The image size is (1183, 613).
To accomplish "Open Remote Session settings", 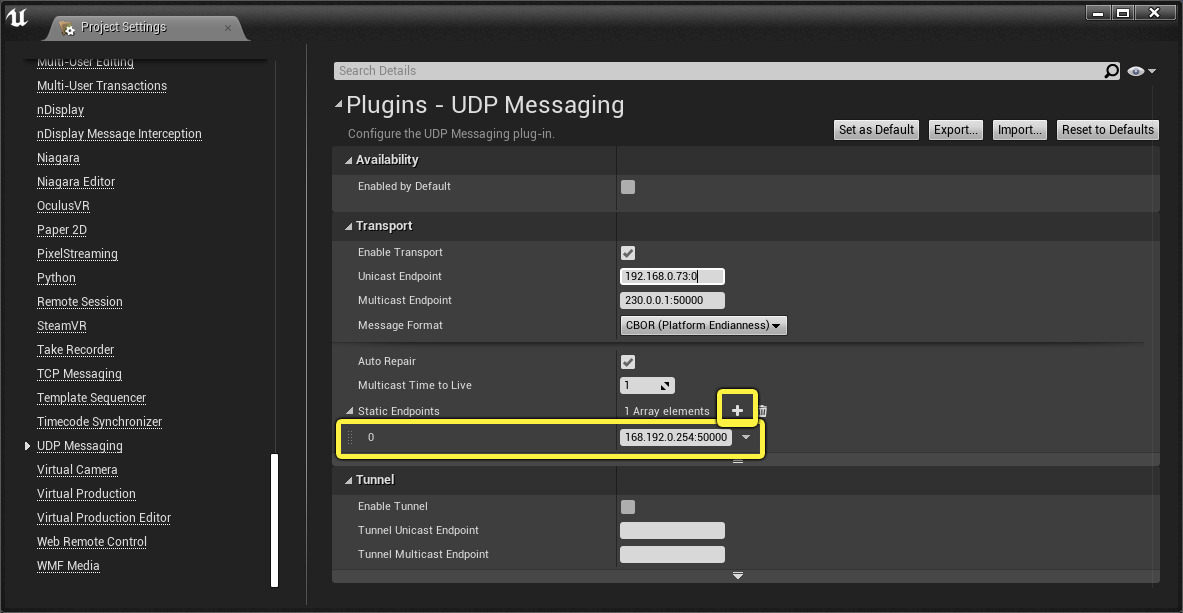I will point(80,302).
